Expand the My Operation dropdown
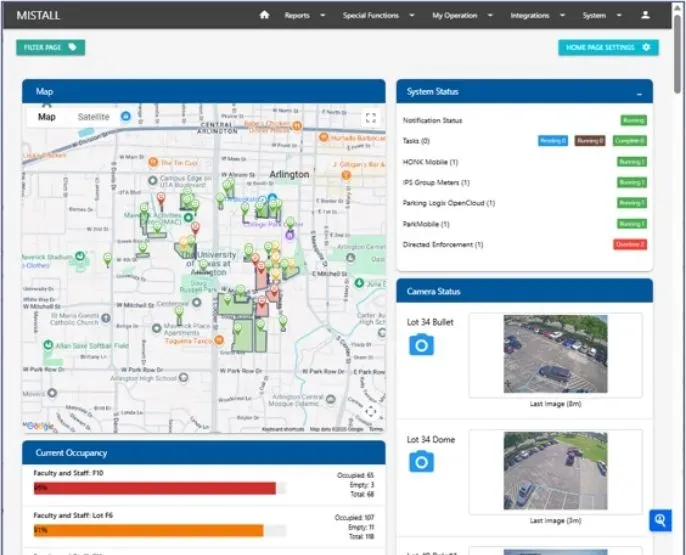The width and height of the screenshot is (686, 555). (x=462, y=15)
